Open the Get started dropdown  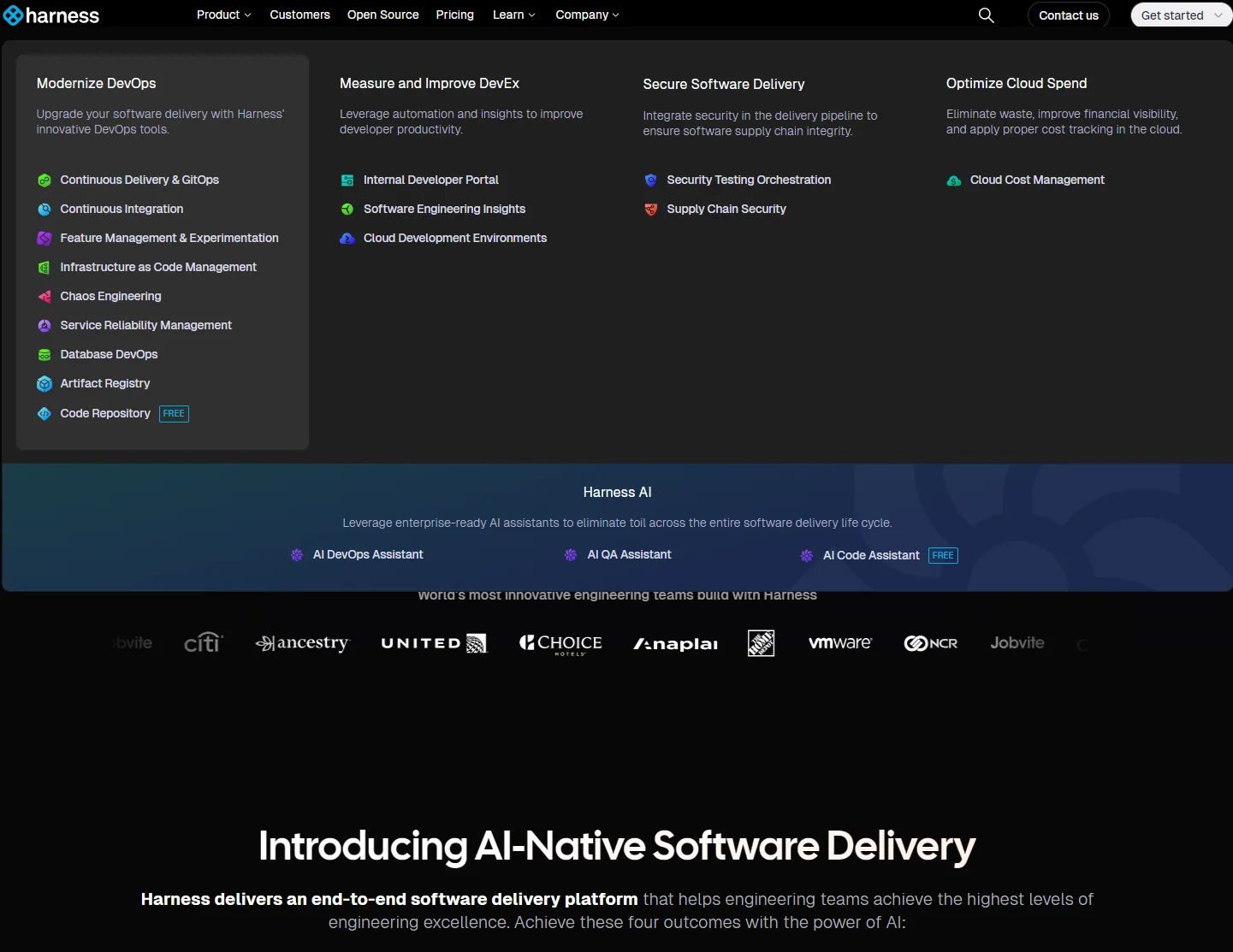coord(1182,15)
